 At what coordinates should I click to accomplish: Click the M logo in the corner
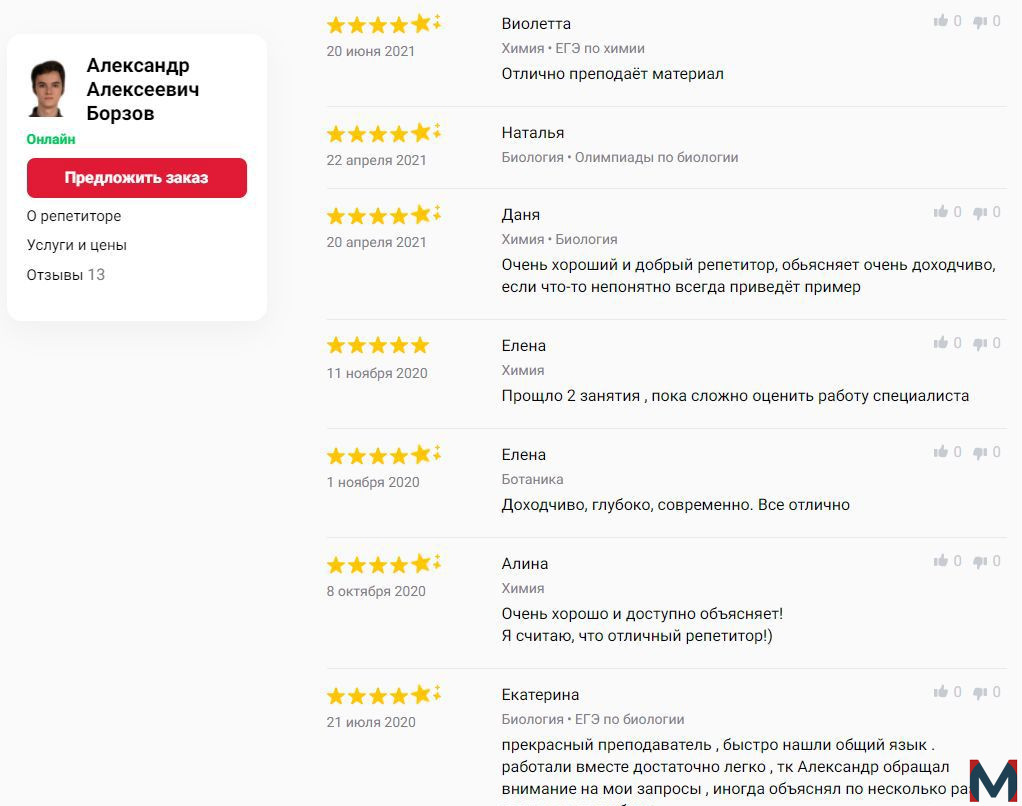[993, 780]
